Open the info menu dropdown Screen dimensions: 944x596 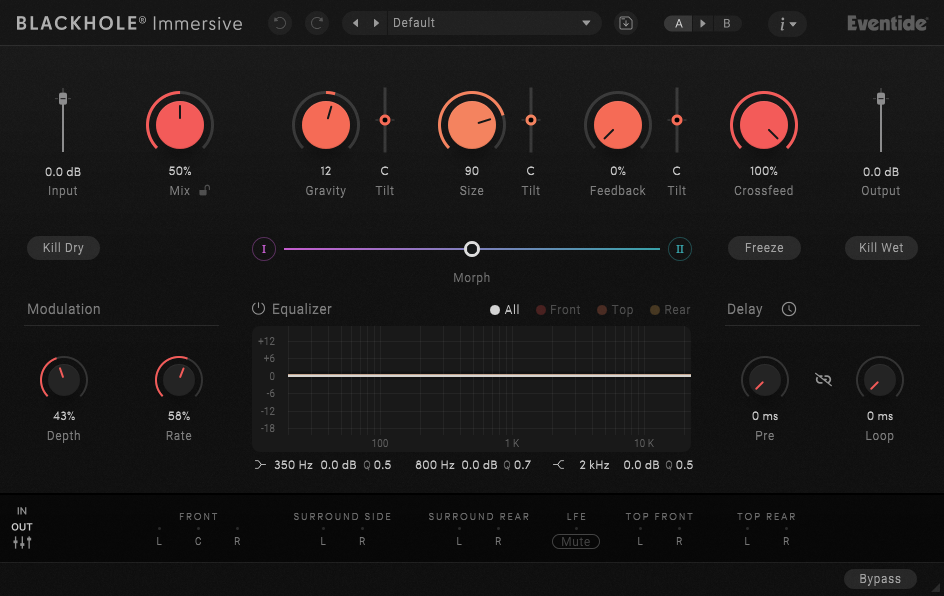point(787,24)
